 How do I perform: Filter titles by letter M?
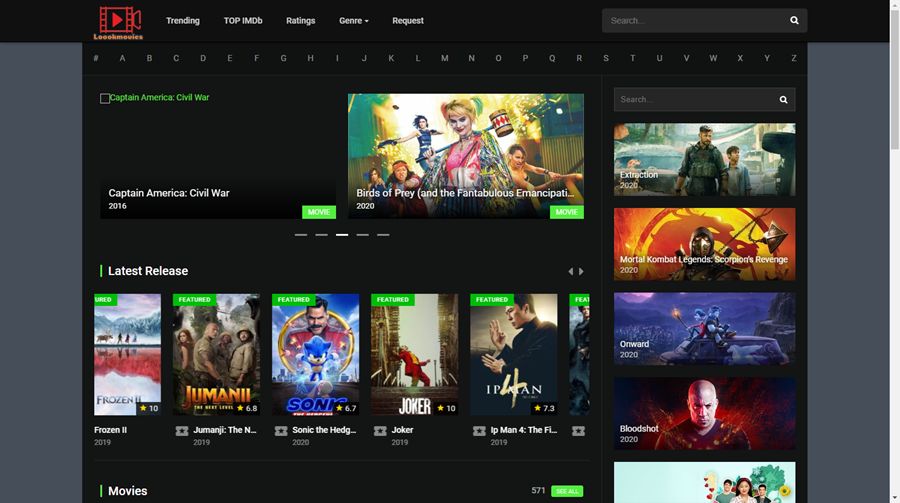coord(444,59)
